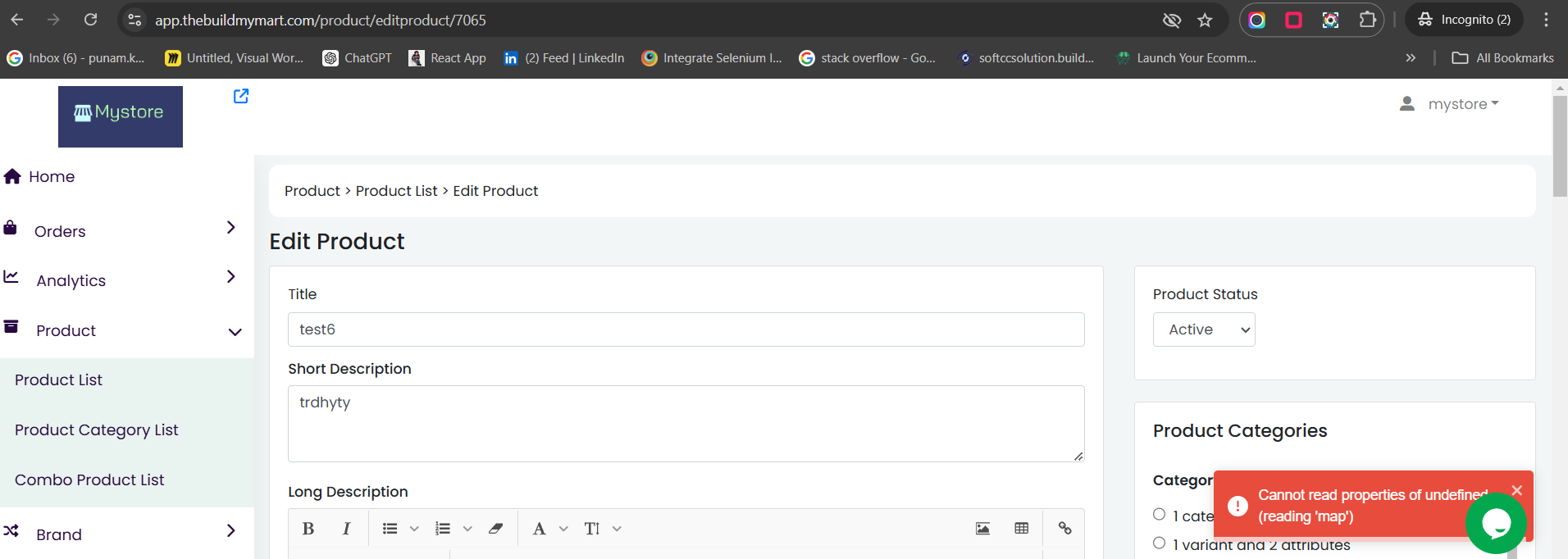
Task: Open bulleted list style dropdown arrow
Action: point(414,529)
